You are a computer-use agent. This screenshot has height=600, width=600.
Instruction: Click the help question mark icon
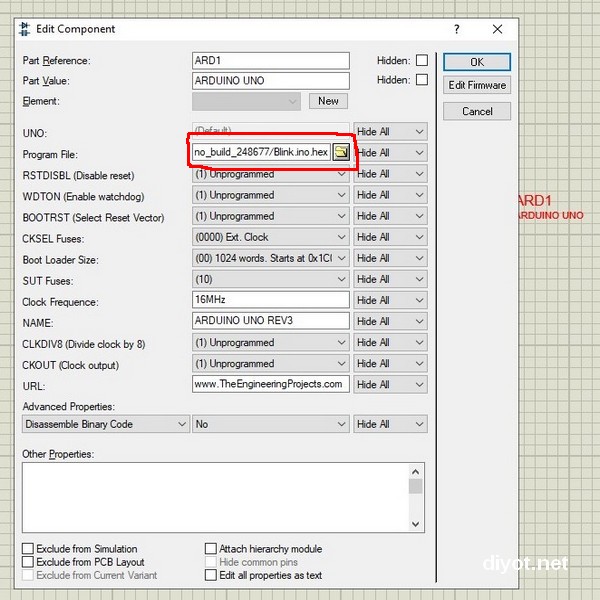(x=457, y=29)
